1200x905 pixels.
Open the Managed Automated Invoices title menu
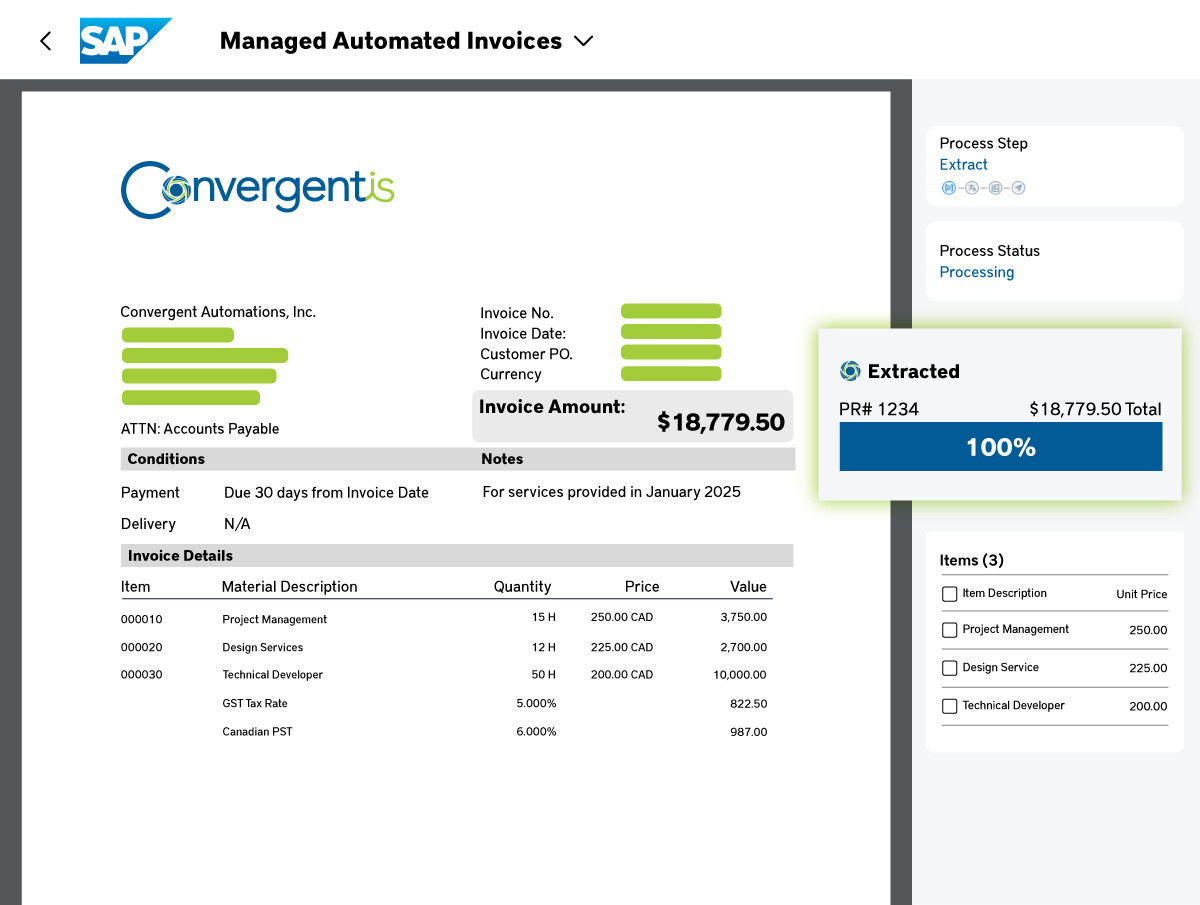(x=390, y=41)
